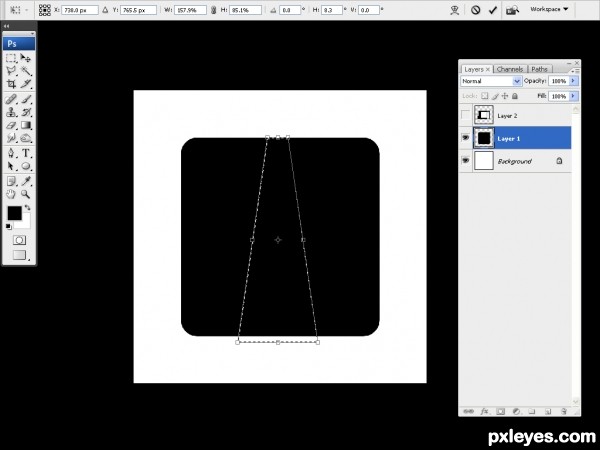Select the Eraser tool
This screenshot has width=600, height=450.
[x=11, y=125]
